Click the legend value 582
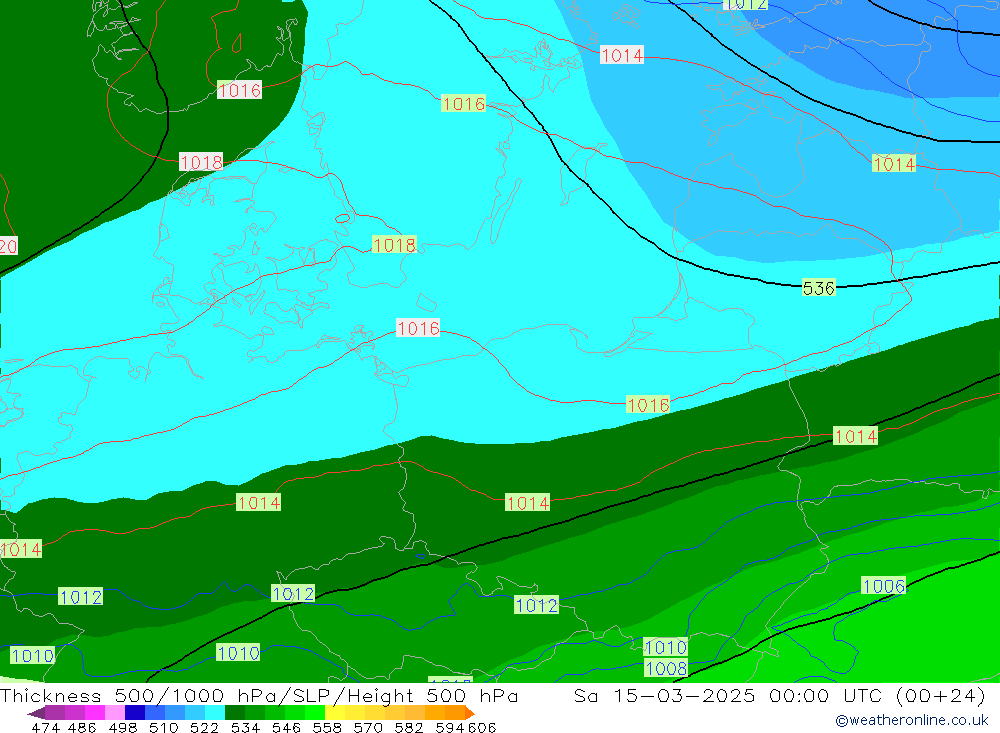 coord(408,727)
